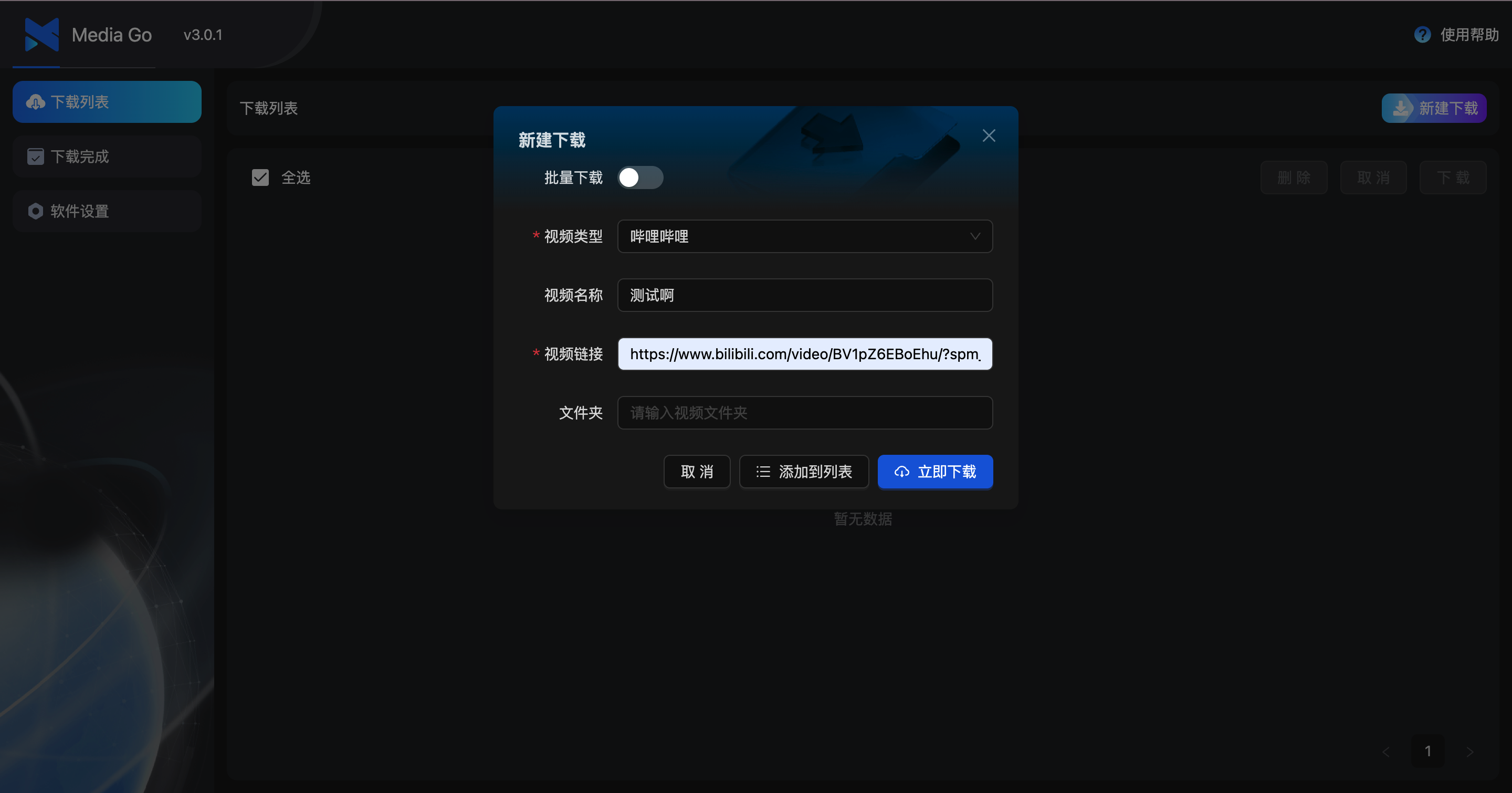Click the 视频类型 dropdown chevron arrow
The image size is (1512, 793).
coord(975,236)
